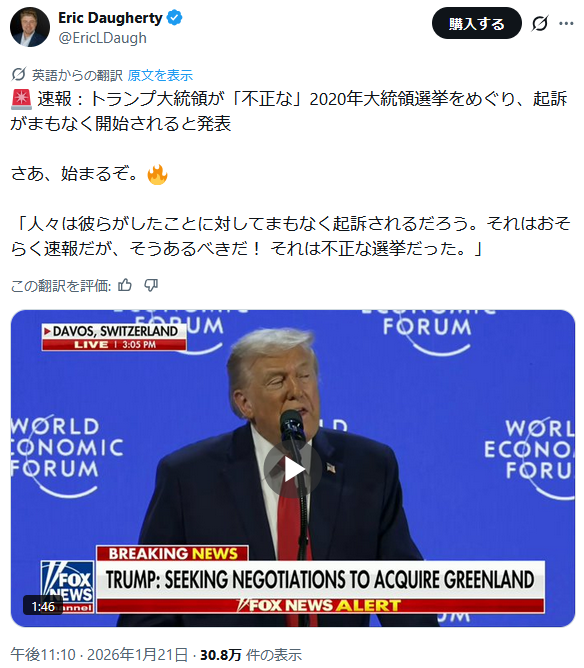The height and width of the screenshot is (668, 584).
Task: Click the 購入する button
Action: click(477, 23)
